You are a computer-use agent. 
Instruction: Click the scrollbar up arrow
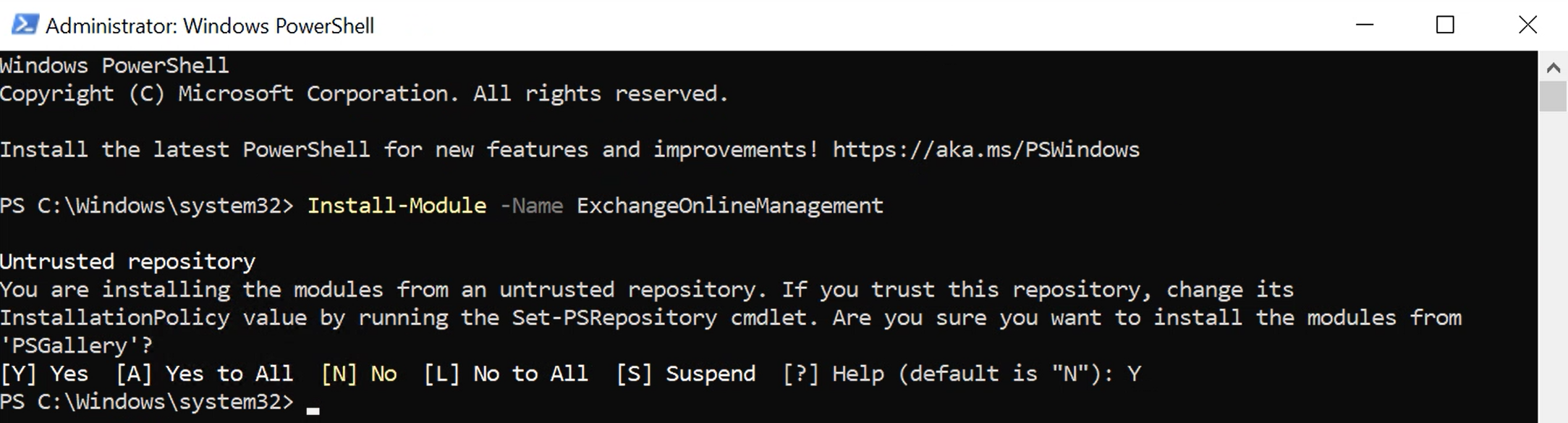coord(1553,67)
